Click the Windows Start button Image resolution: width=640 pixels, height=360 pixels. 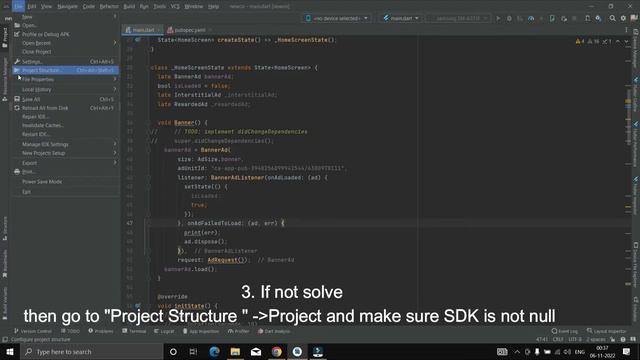pos(10,351)
